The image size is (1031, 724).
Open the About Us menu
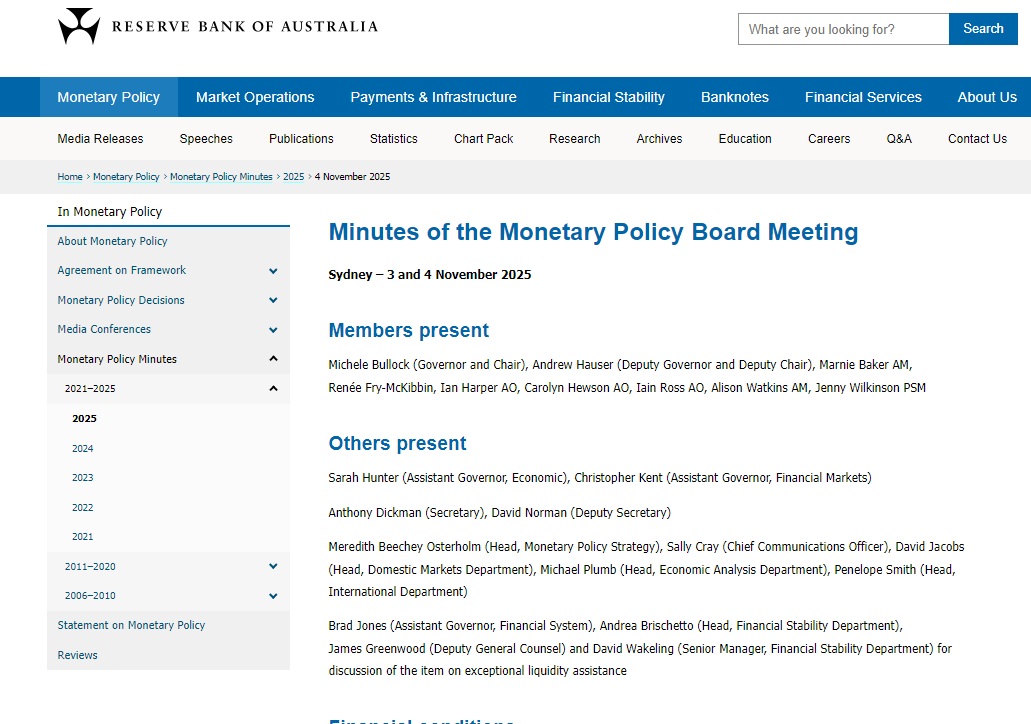[987, 97]
